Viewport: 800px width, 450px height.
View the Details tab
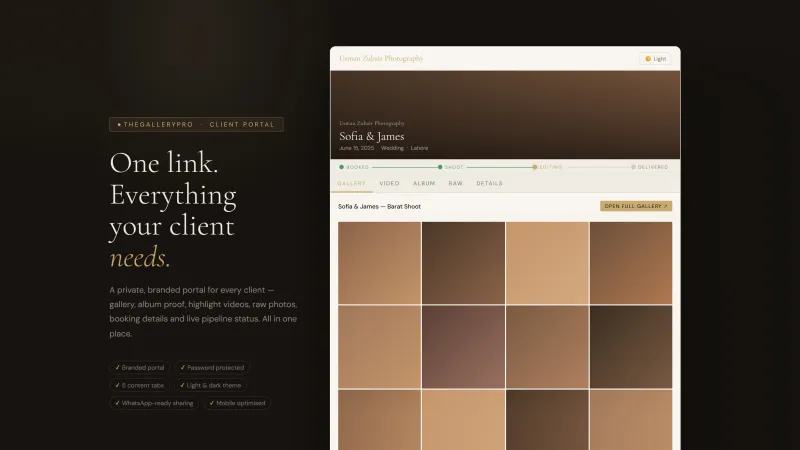pyautogui.click(x=489, y=183)
